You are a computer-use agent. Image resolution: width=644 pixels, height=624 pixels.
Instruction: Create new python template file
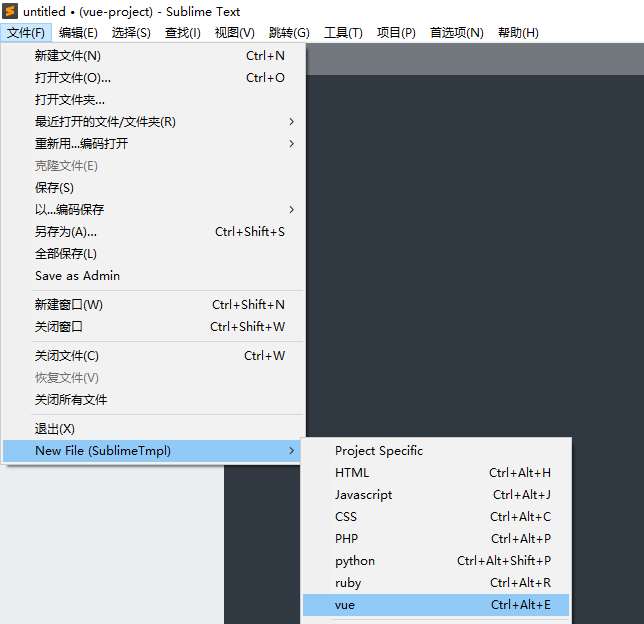tap(436, 561)
